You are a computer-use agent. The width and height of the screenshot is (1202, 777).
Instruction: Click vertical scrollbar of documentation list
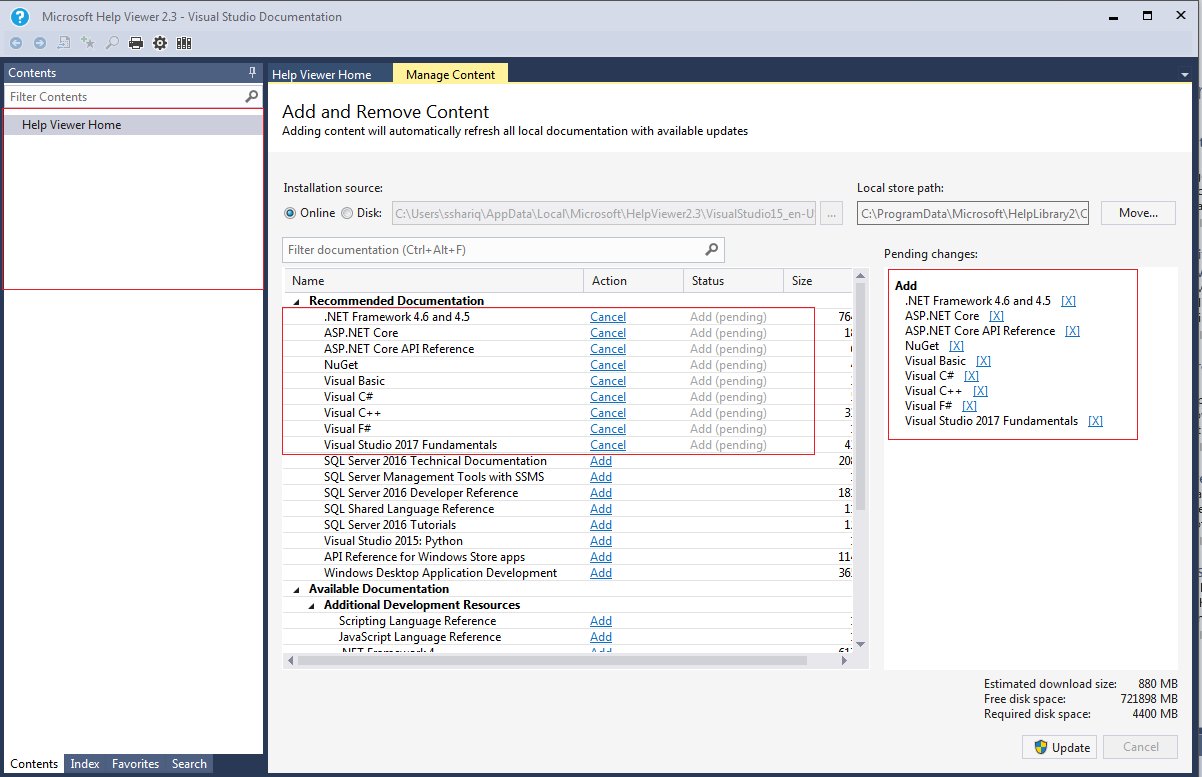pos(861,396)
